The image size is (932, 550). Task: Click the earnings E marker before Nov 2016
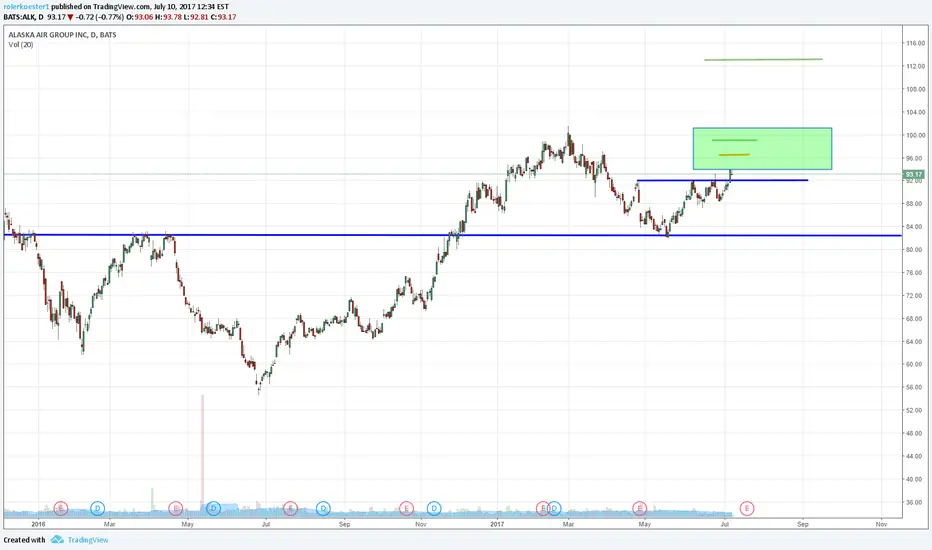click(406, 508)
